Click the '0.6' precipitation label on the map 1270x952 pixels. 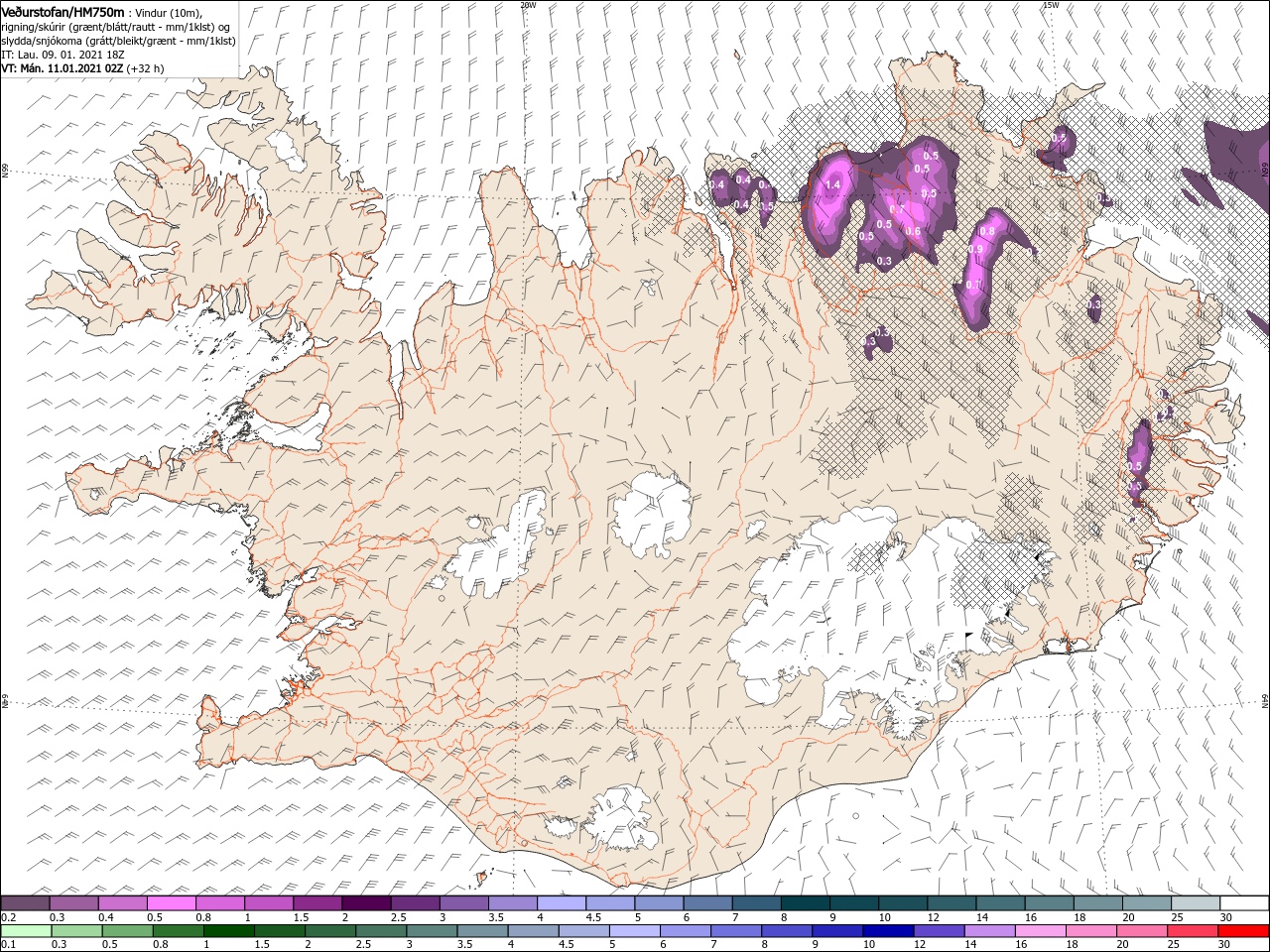(913, 231)
